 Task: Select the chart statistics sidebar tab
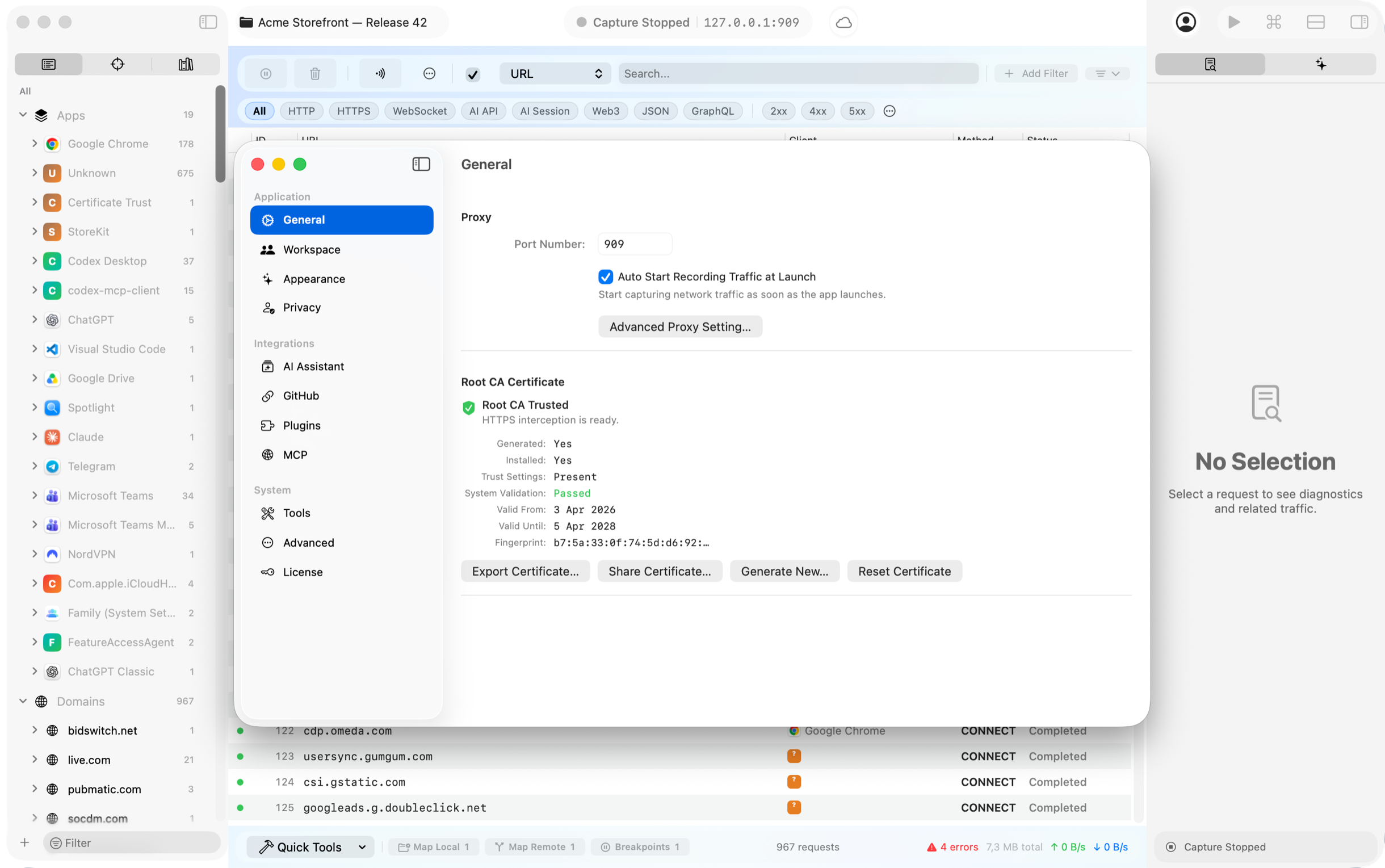(186, 64)
